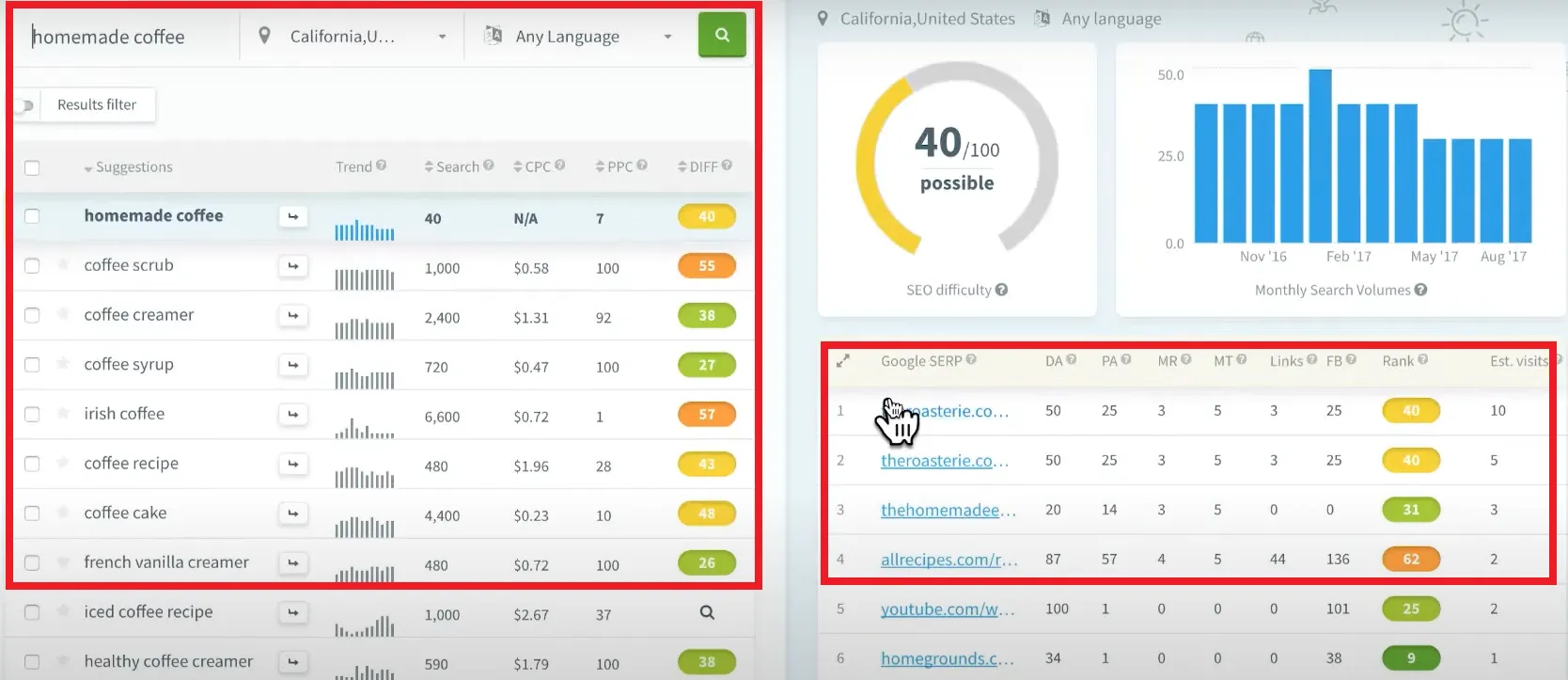The image size is (1568, 680).
Task: Open the allrecipes.com SERP link
Action: [948, 560]
